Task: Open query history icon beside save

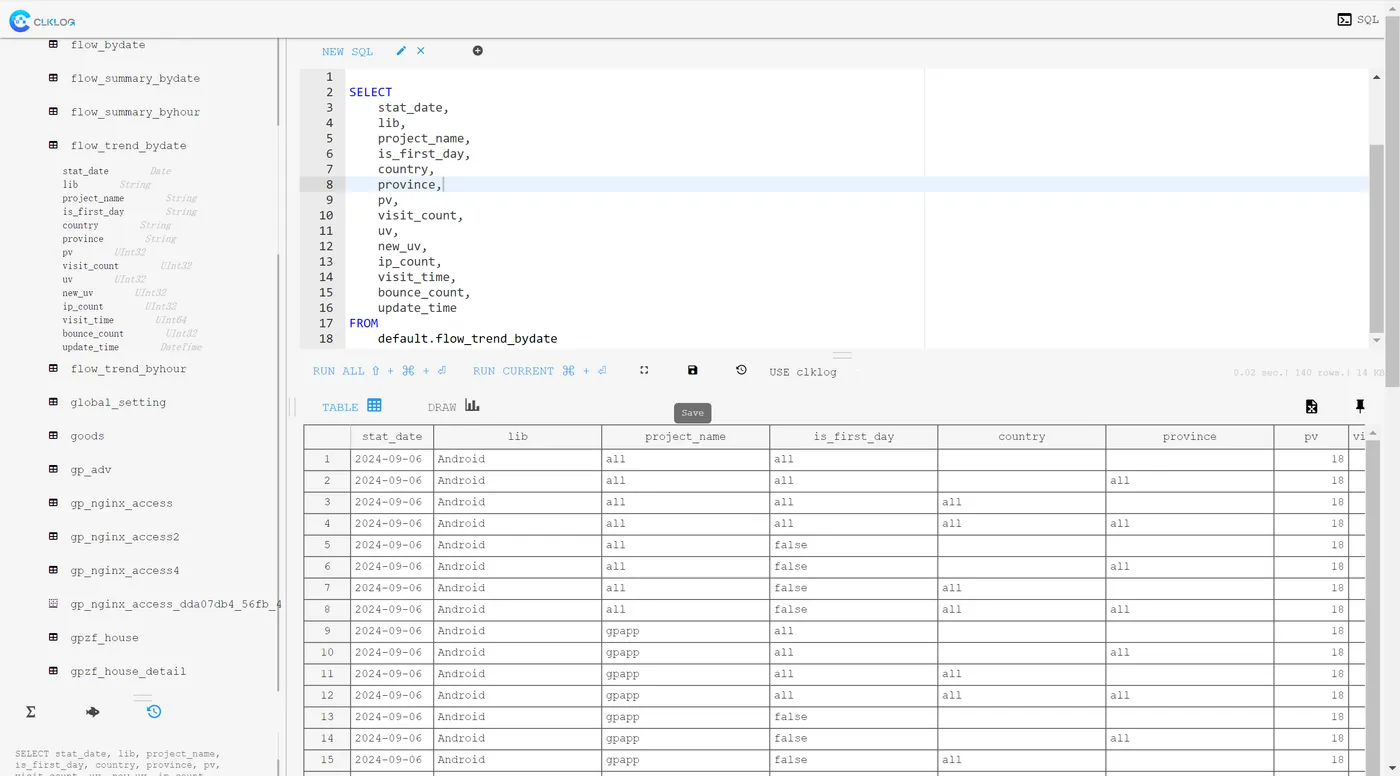Action: point(741,370)
